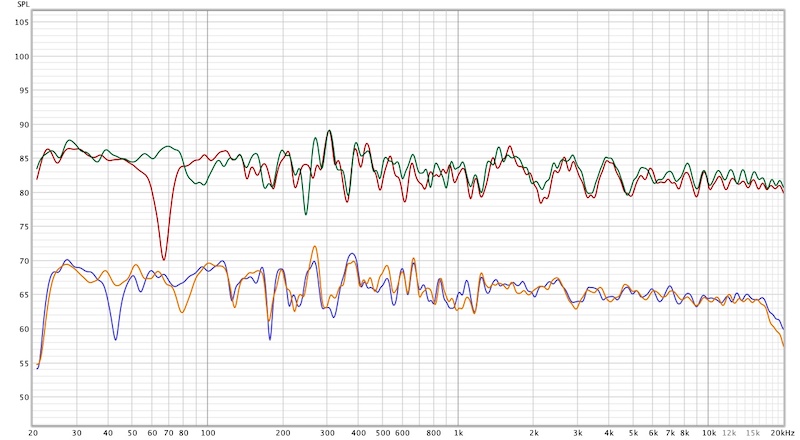Select the greyed 12k frequency axis label
Image resolution: width=800 pixels, height=440 pixels.
729,433
